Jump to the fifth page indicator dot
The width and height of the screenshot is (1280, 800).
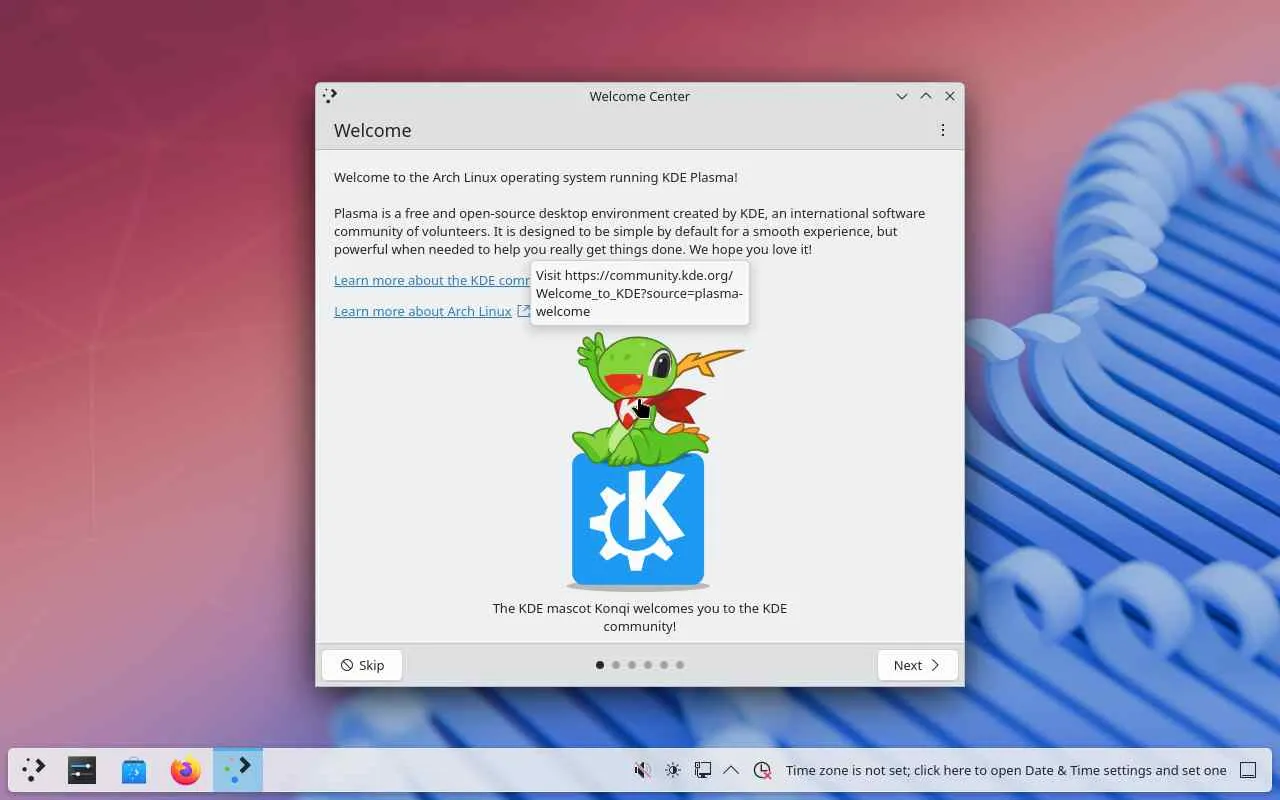(664, 665)
